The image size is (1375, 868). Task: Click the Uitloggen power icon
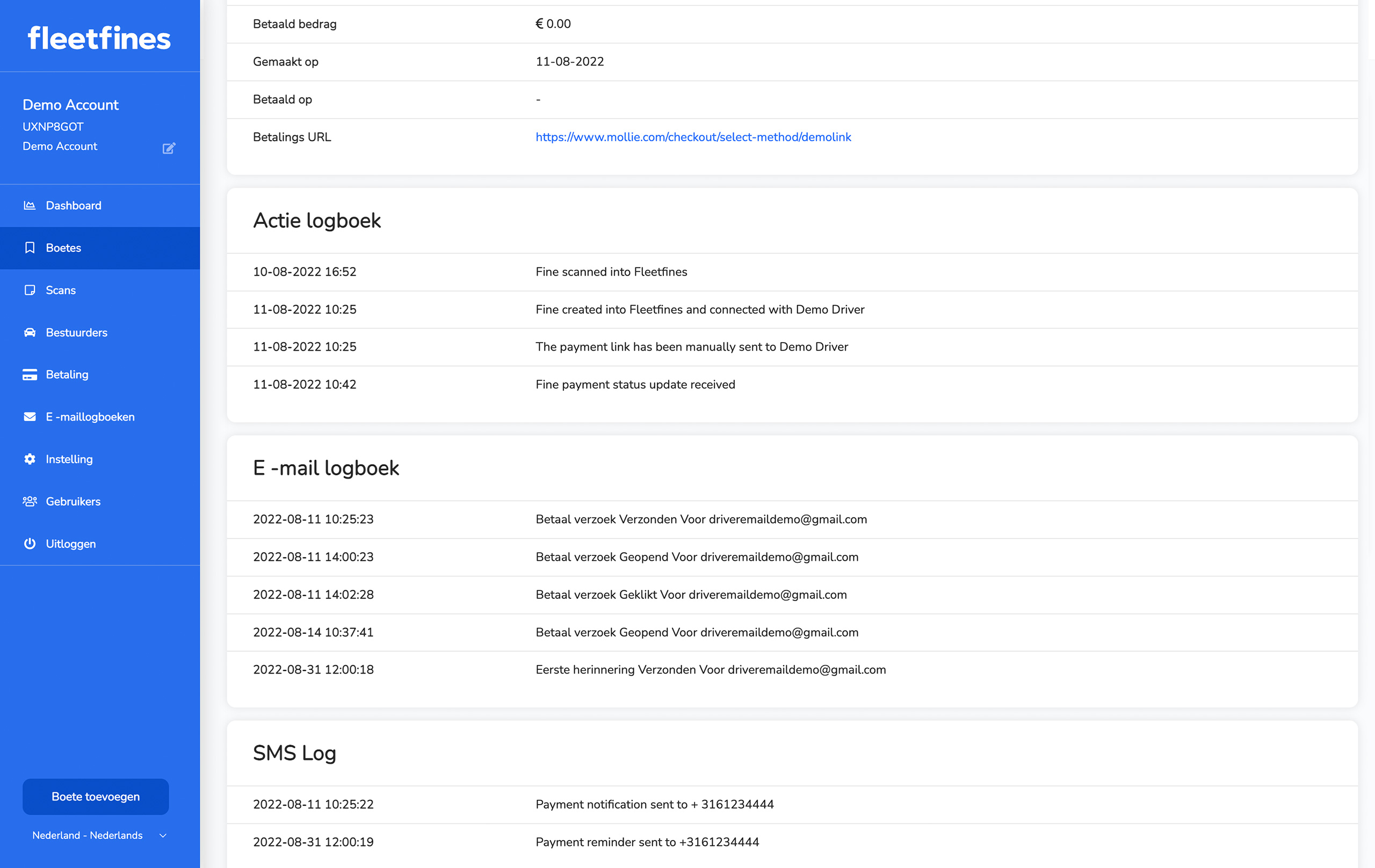[x=30, y=543]
